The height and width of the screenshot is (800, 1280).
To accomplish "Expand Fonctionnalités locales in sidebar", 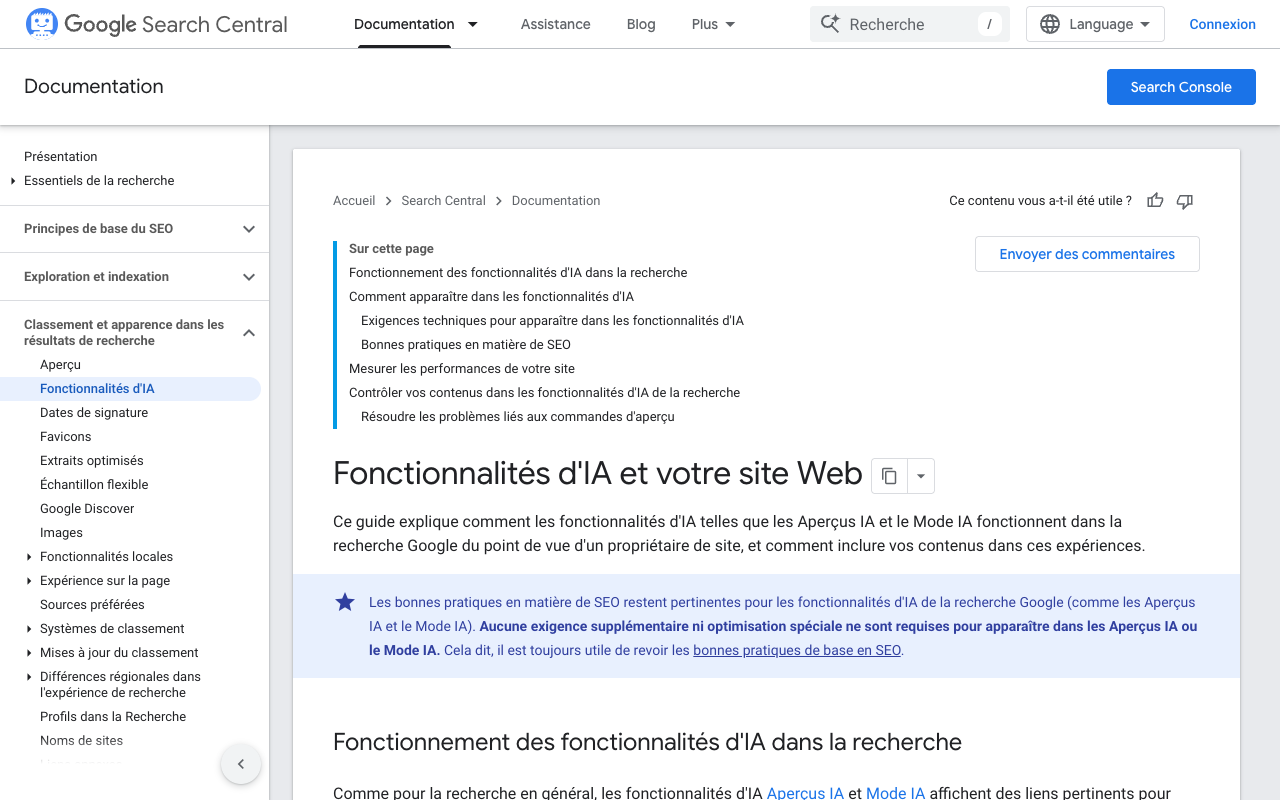I will coord(29,557).
